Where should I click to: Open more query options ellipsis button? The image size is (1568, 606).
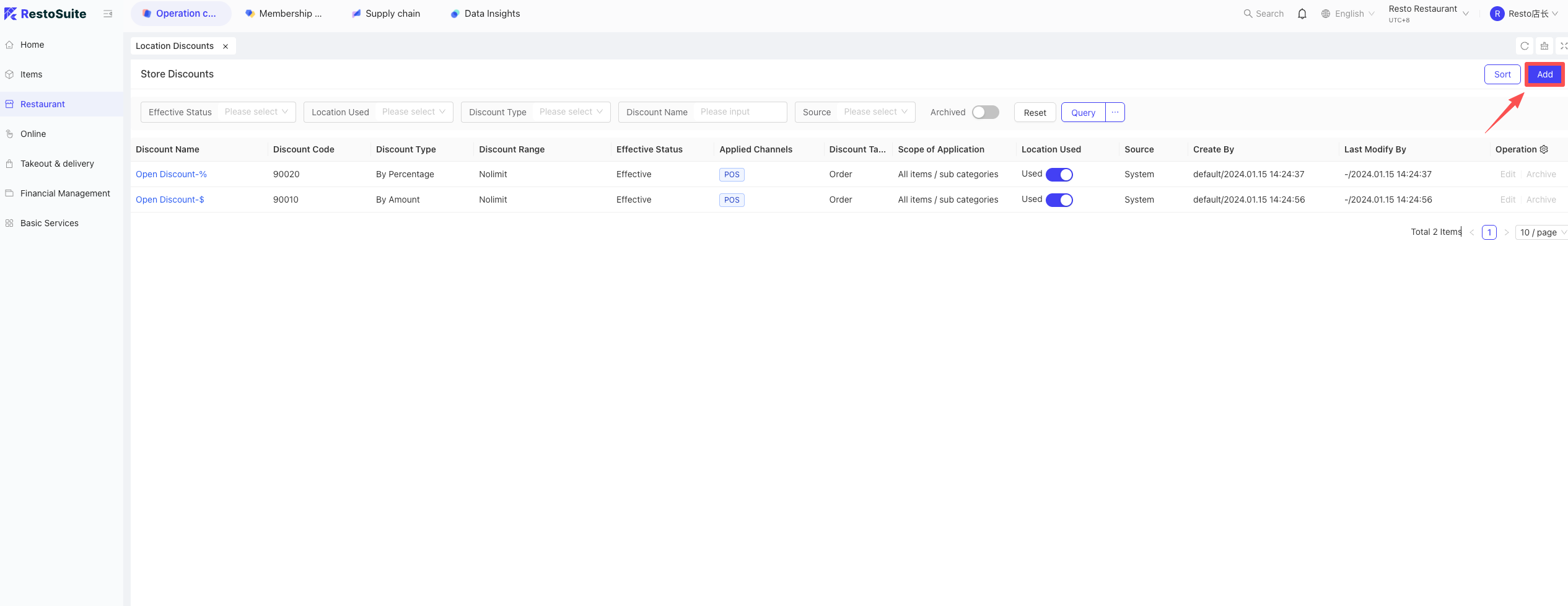coord(1115,112)
